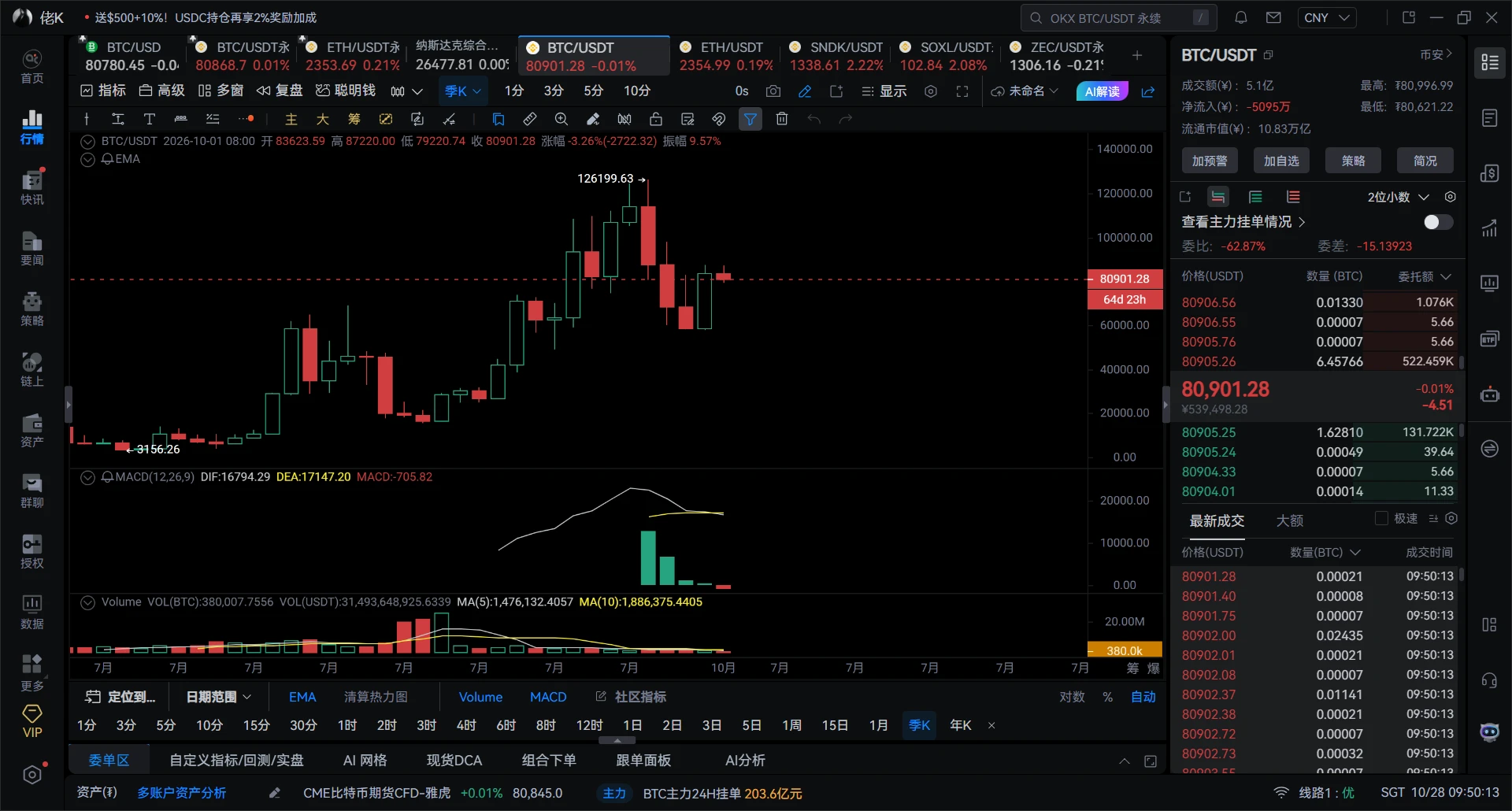Show only sell orders in order book
Viewport: 1512px width, 811px height.
click(x=1293, y=197)
